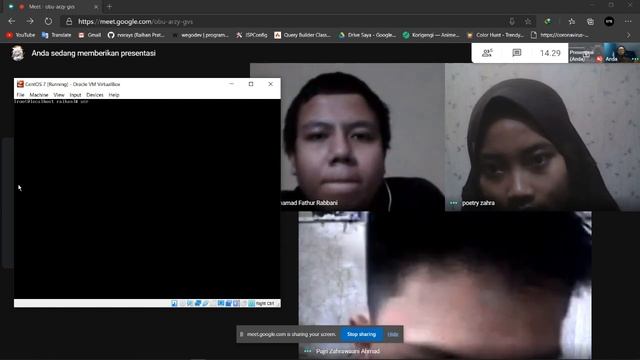This screenshot has height=360, width=640.
Task: Click the microphone permission icon in address bar
Action: [512, 21]
